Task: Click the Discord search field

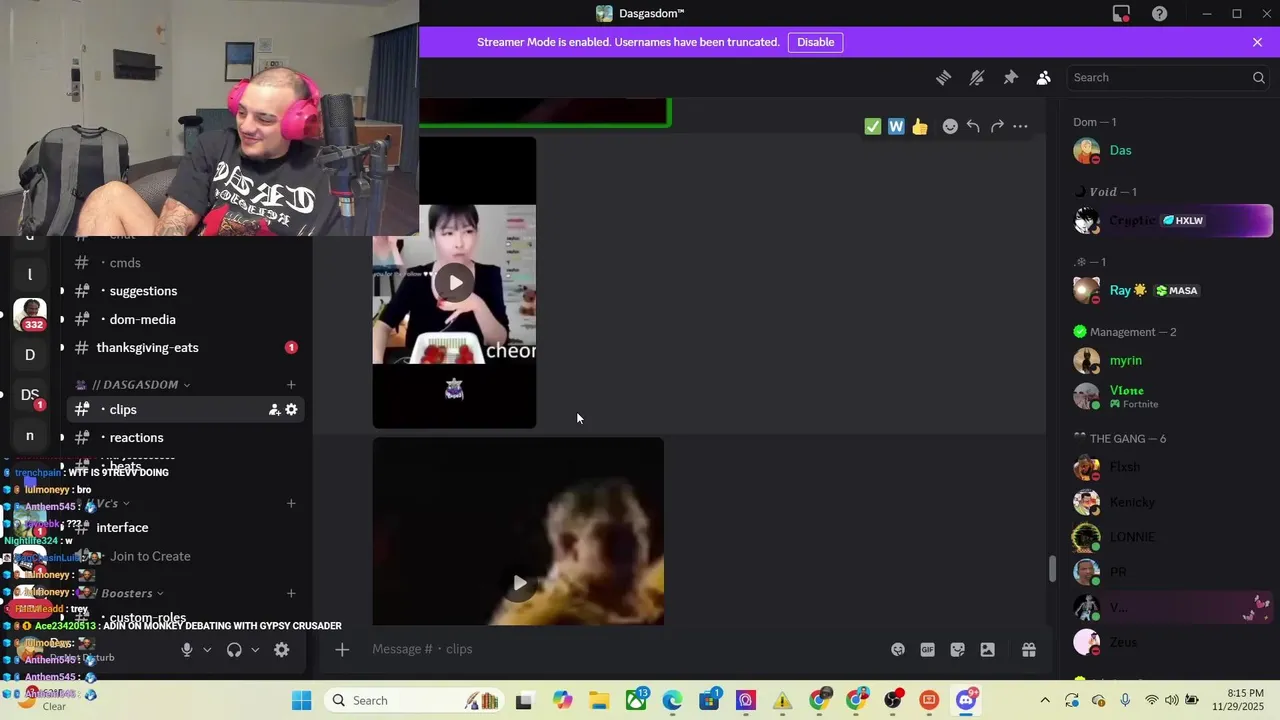Action: point(1168,77)
